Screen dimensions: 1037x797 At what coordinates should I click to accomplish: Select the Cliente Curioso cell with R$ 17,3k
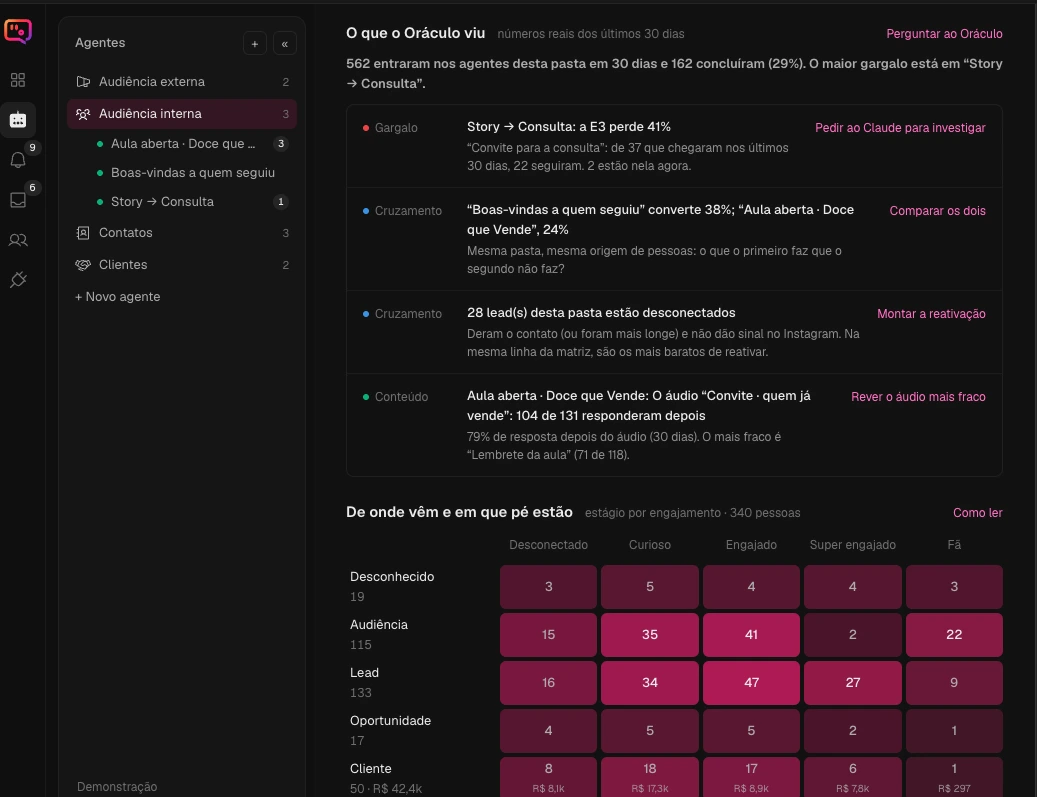649,777
